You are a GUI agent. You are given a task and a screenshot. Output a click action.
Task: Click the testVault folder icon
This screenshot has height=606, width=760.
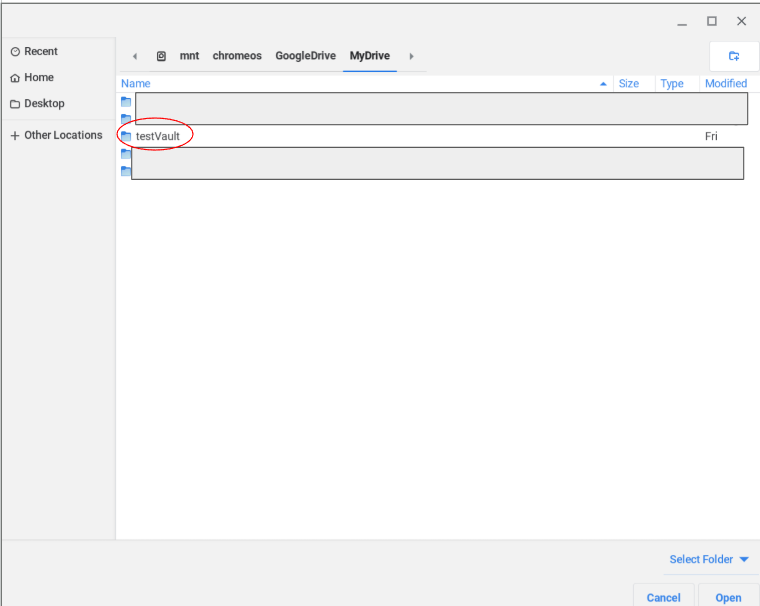coord(126,136)
